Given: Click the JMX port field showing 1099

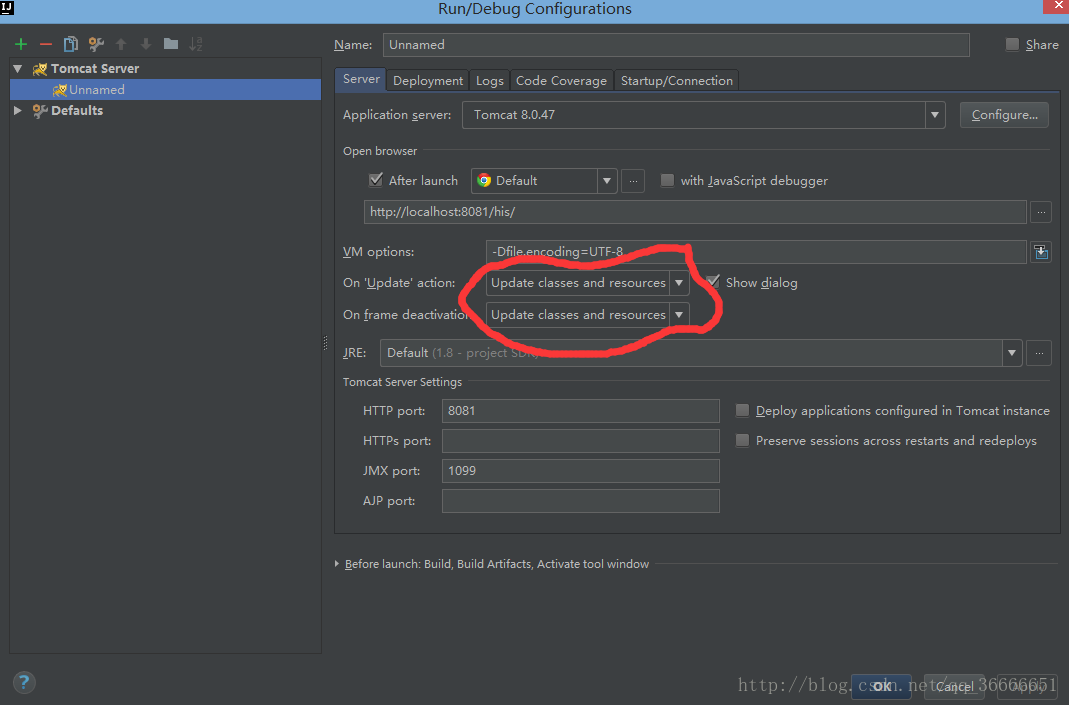Looking at the screenshot, I should [580, 471].
